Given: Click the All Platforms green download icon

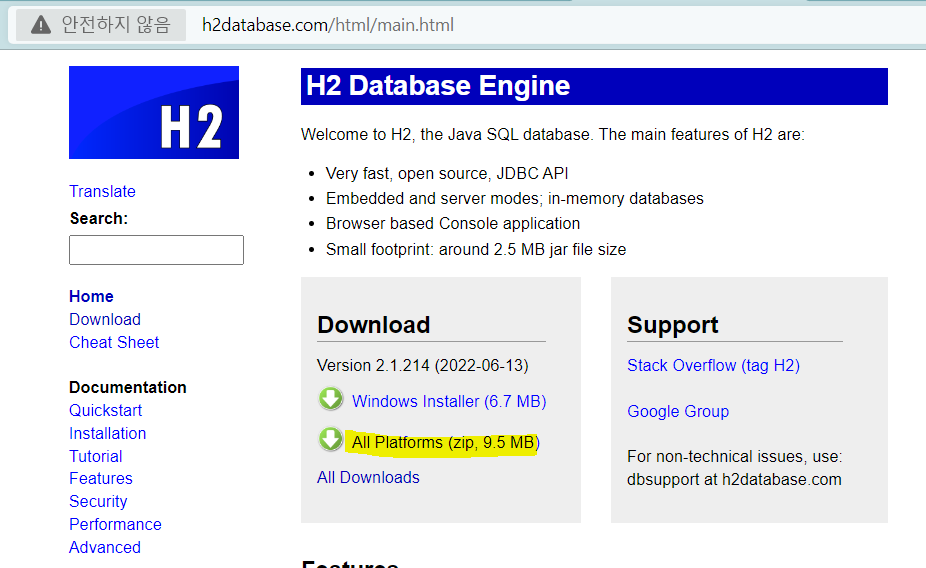Looking at the screenshot, I should (x=331, y=440).
